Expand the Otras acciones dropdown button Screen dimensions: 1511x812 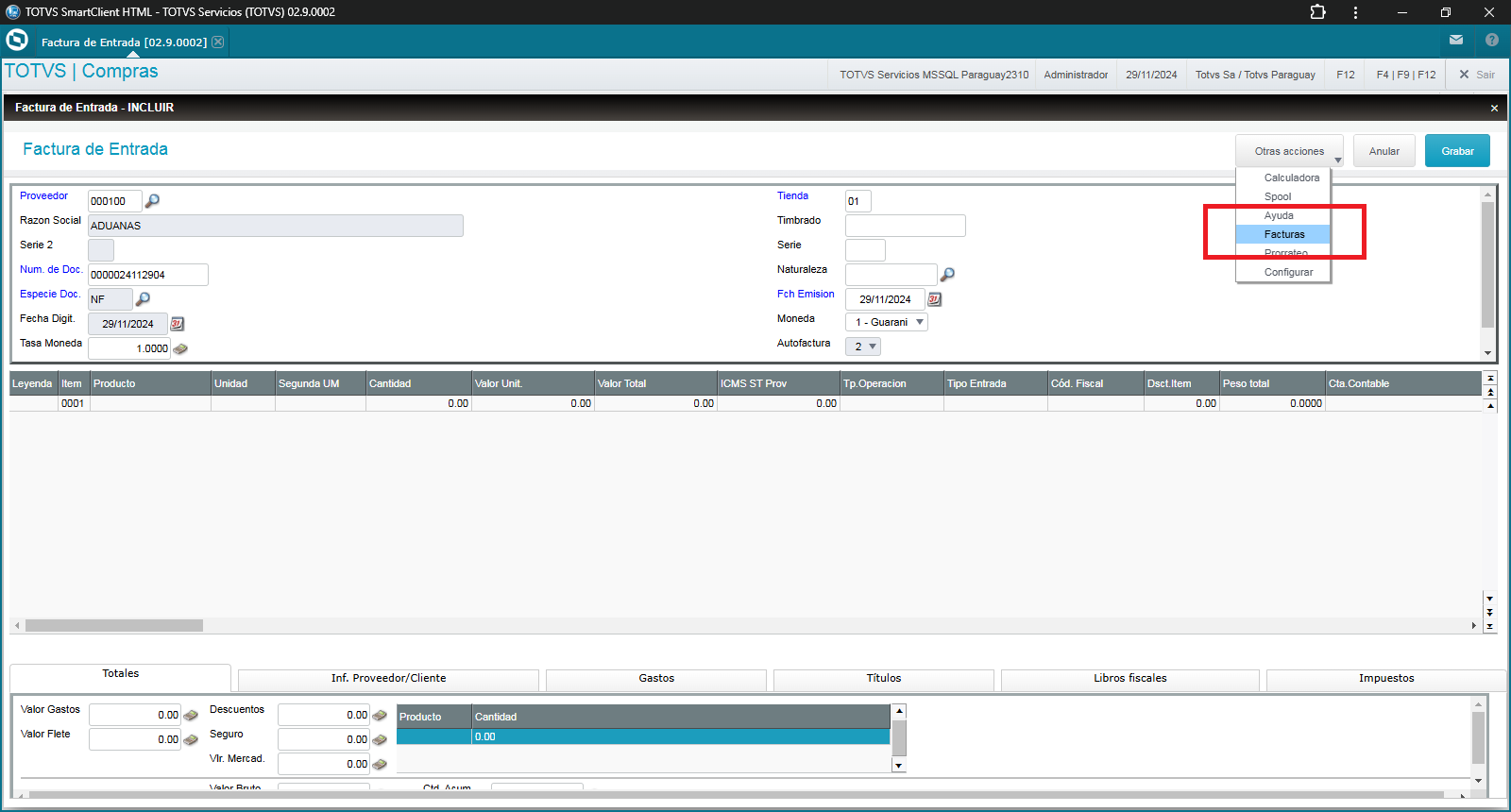click(1289, 151)
